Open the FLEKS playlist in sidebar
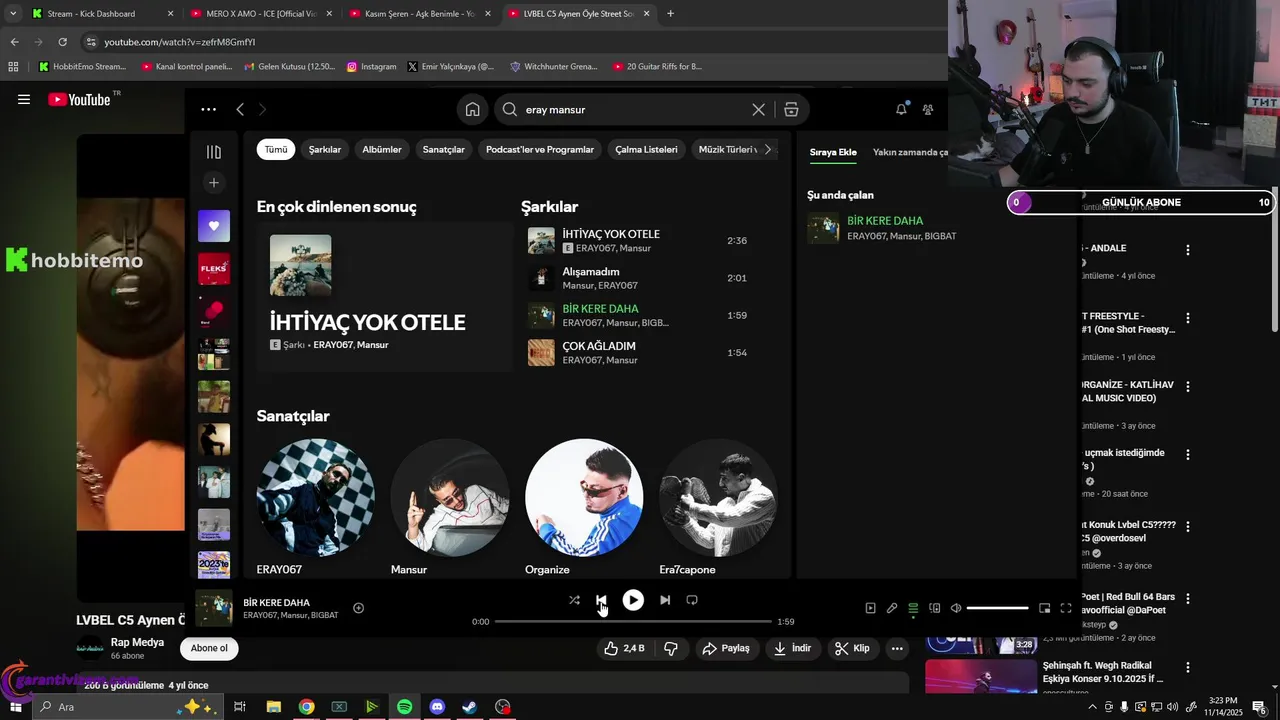The width and height of the screenshot is (1280, 720). 214,269
